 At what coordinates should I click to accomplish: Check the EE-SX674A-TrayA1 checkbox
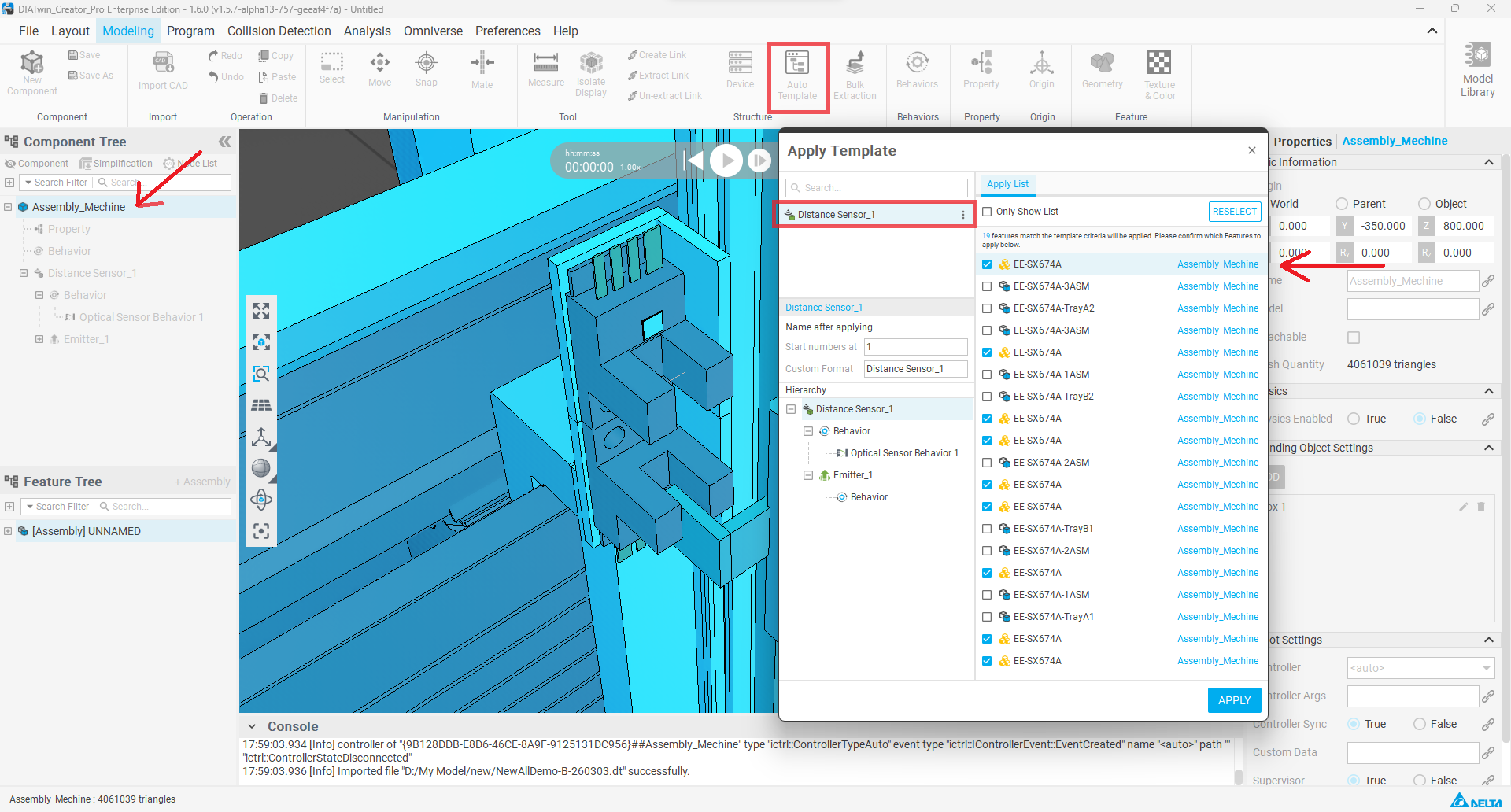(x=987, y=617)
